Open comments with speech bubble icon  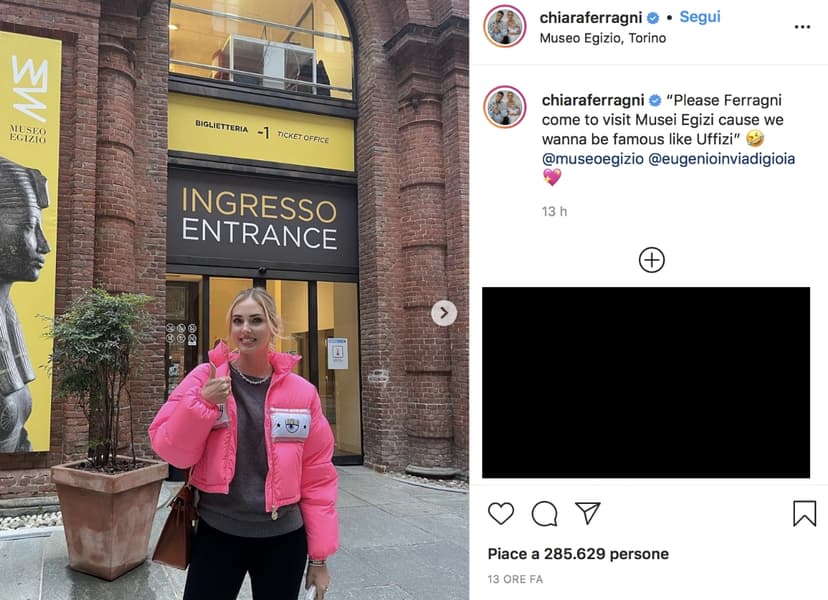tap(544, 513)
